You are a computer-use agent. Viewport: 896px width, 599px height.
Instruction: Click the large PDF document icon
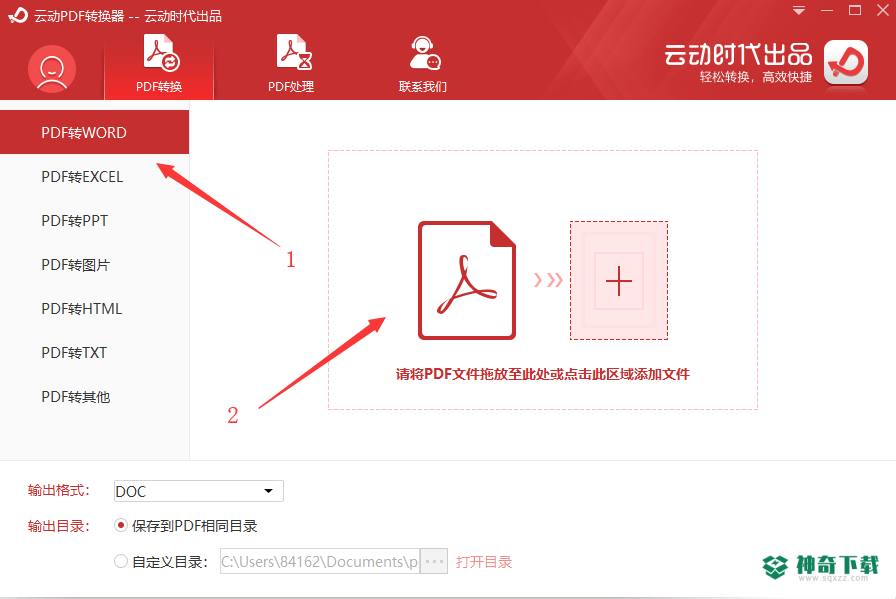point(467,280)
